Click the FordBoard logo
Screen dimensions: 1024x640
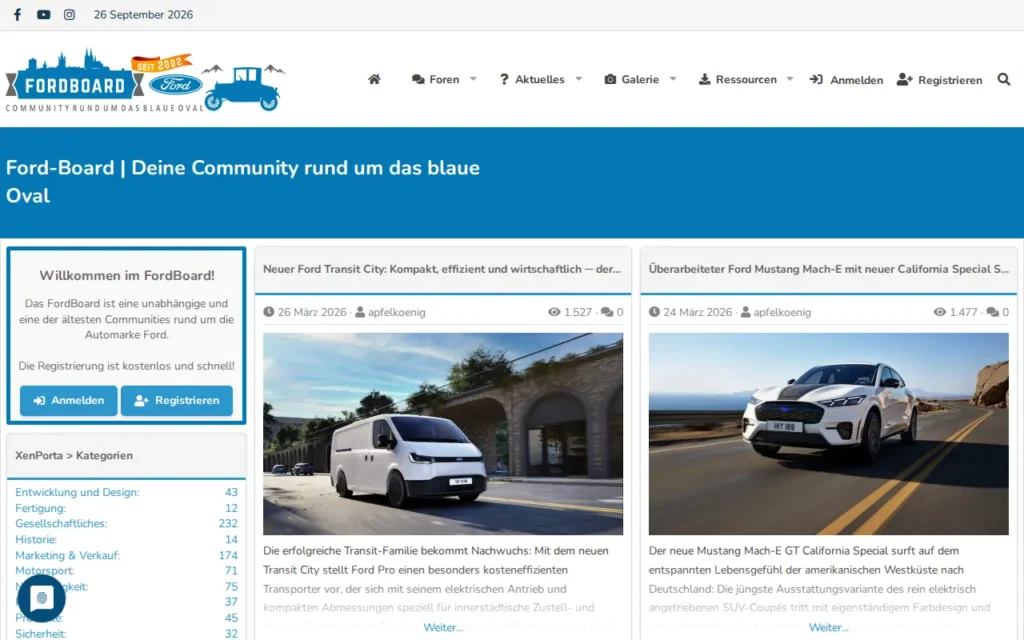[x=145, y=80]
